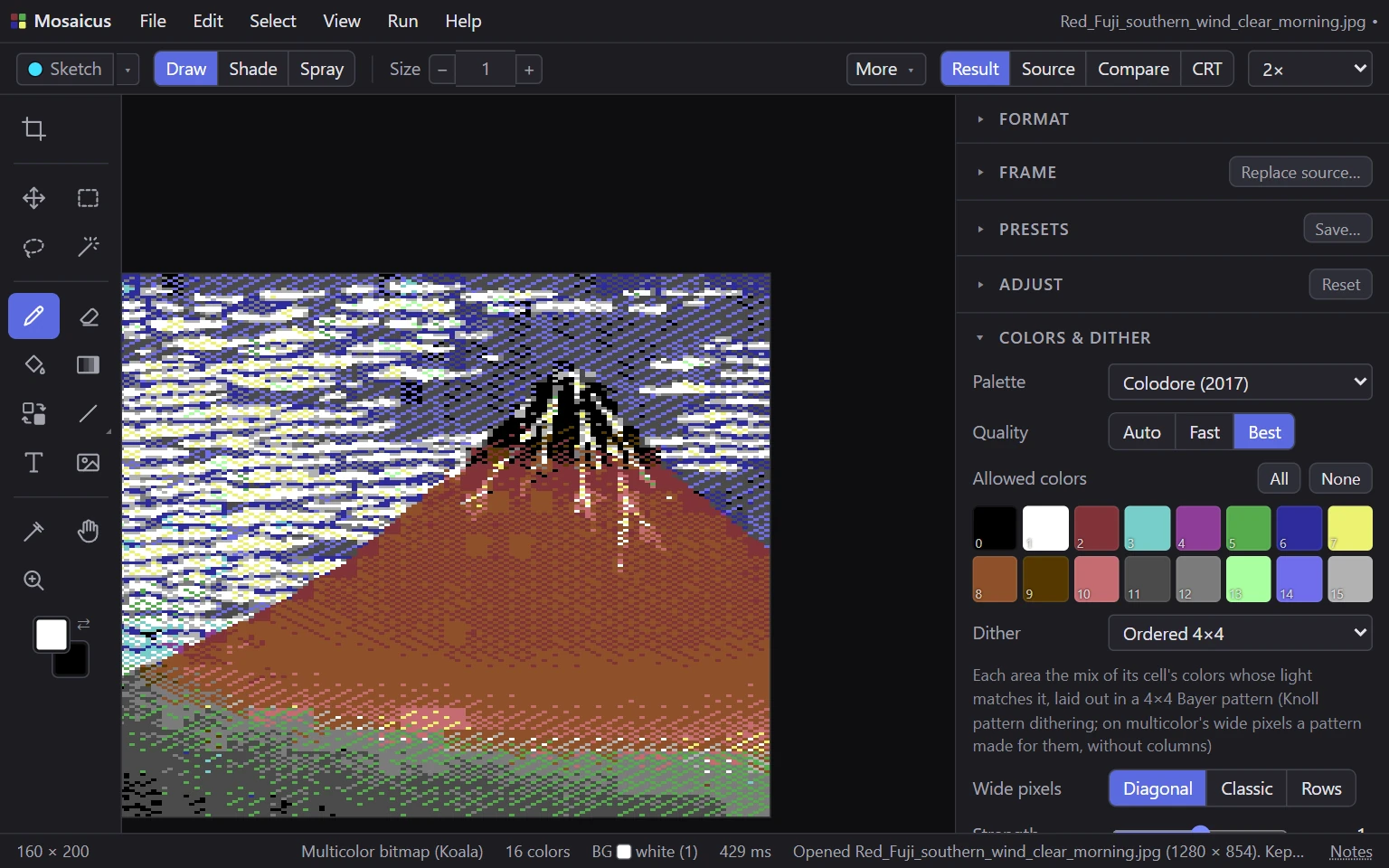Toggle allowed color swatch 14 light blue
The width and height of the screenshot is (1389, 868).
click(1299, 579)
